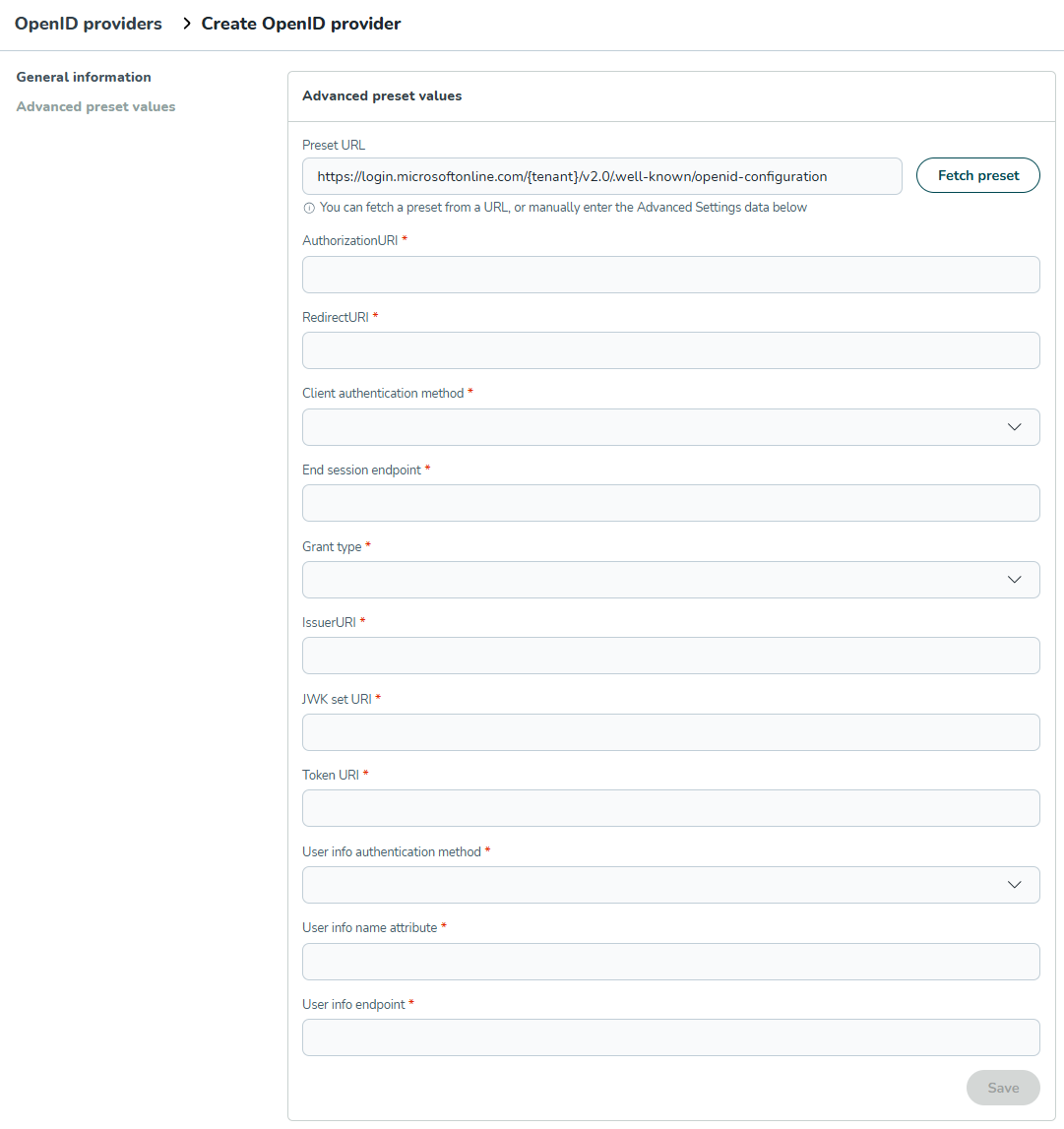Select the End session endpoint field
The image size is (1064, 1129).
pos(670,503)
